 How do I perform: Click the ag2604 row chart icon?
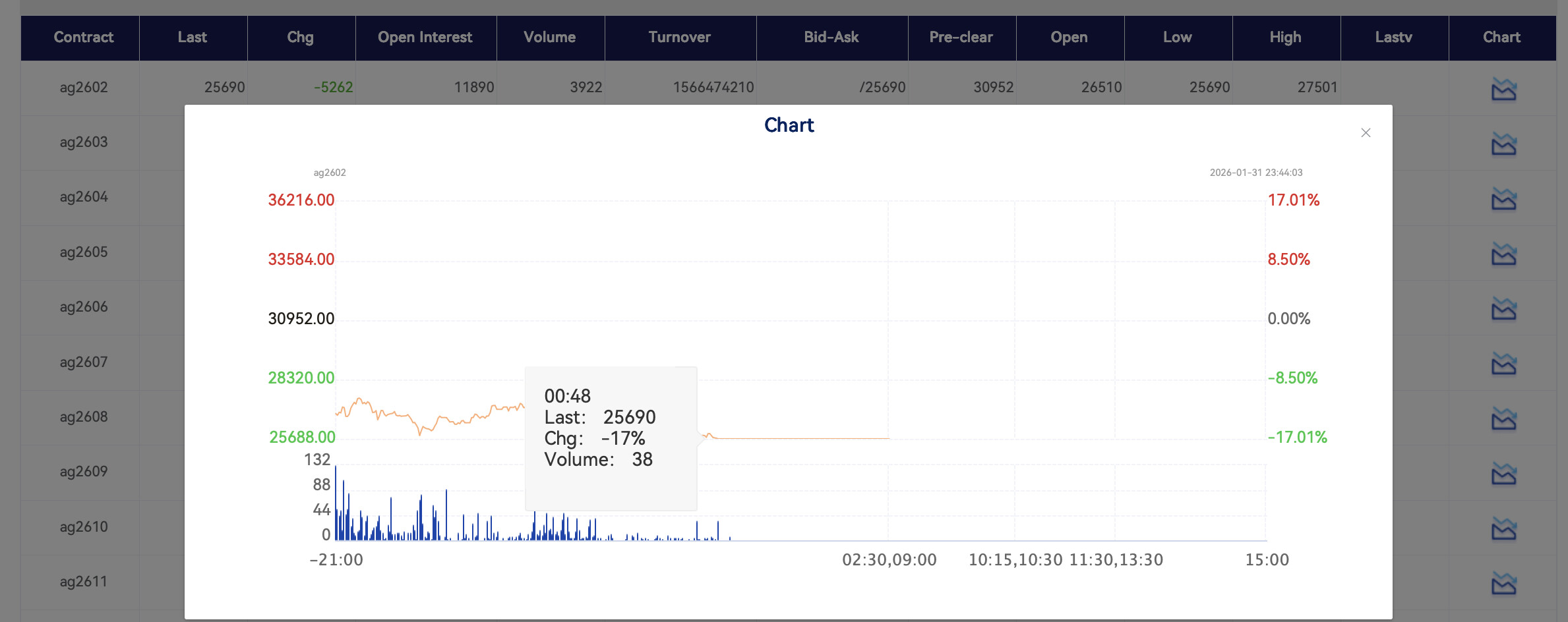(1503, 199)
